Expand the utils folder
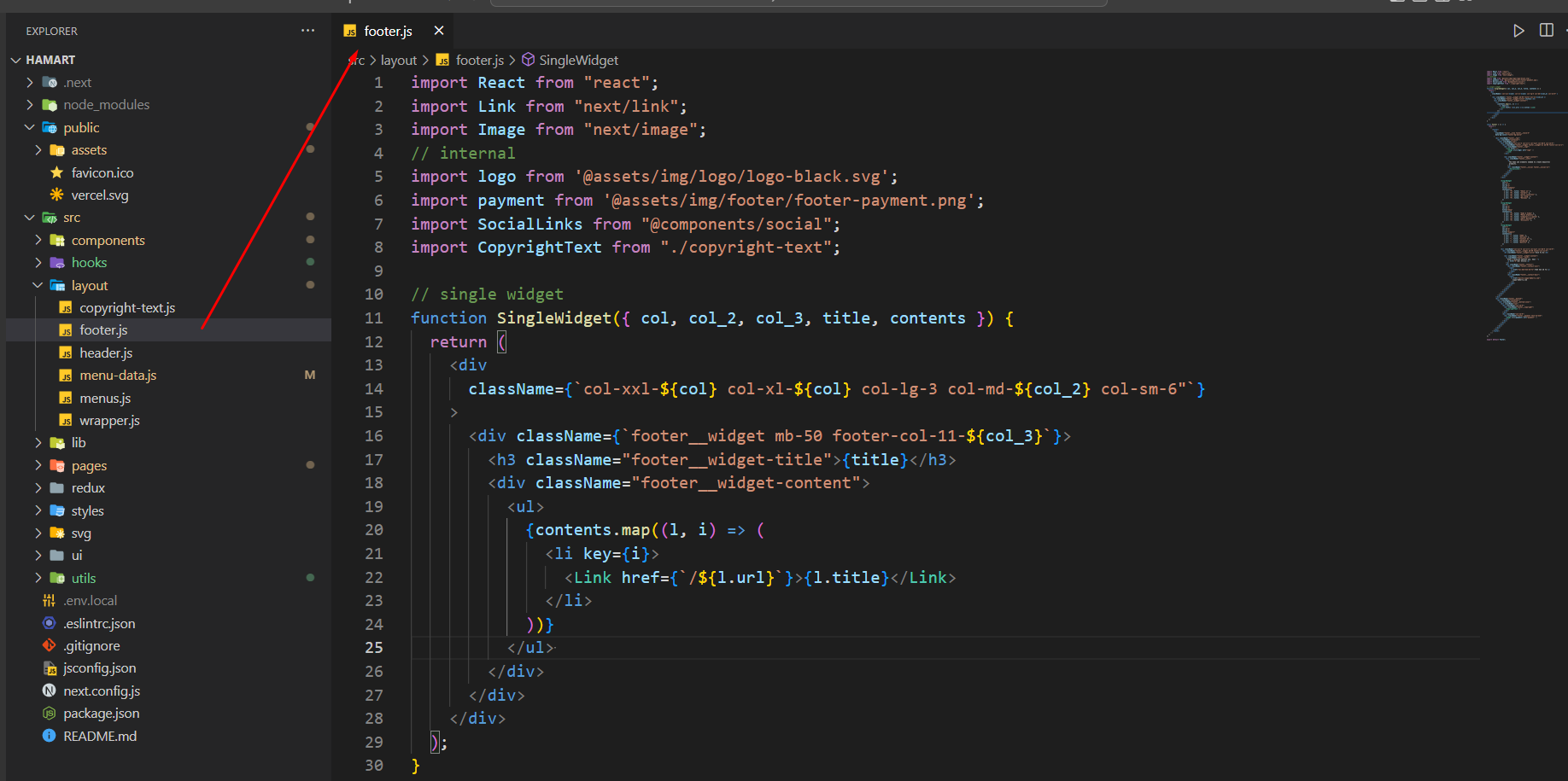Screen dimensions: 1568x781 [38, 579]
